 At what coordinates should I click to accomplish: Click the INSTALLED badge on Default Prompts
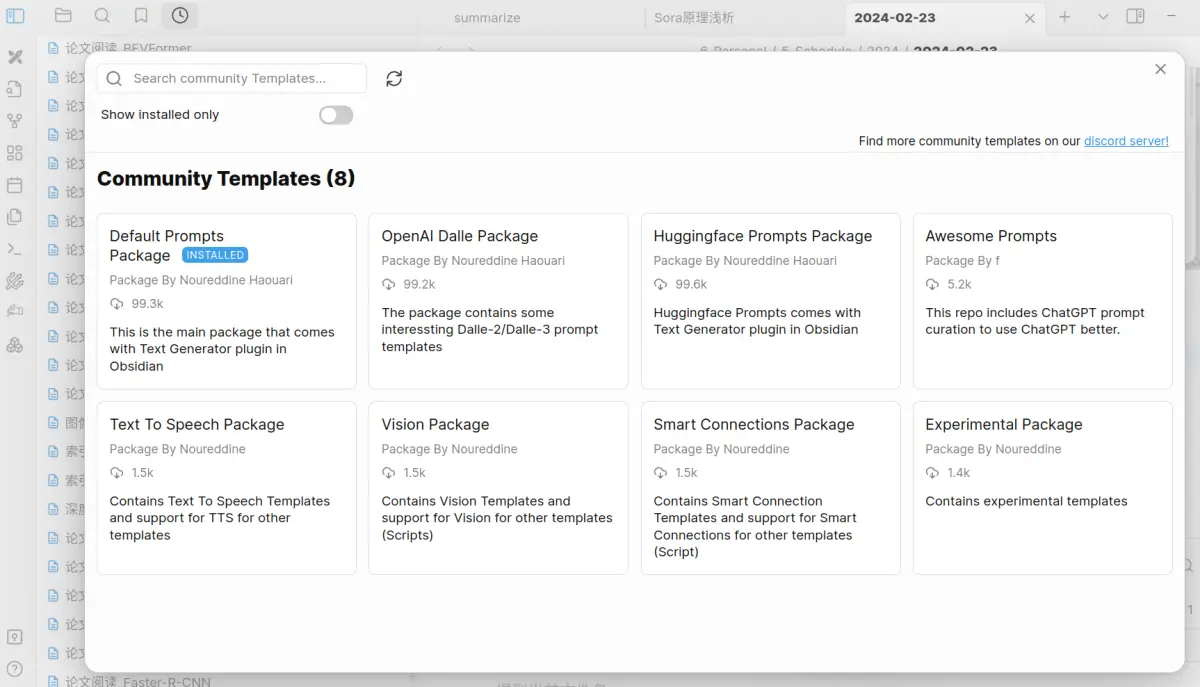click(215, 255)
